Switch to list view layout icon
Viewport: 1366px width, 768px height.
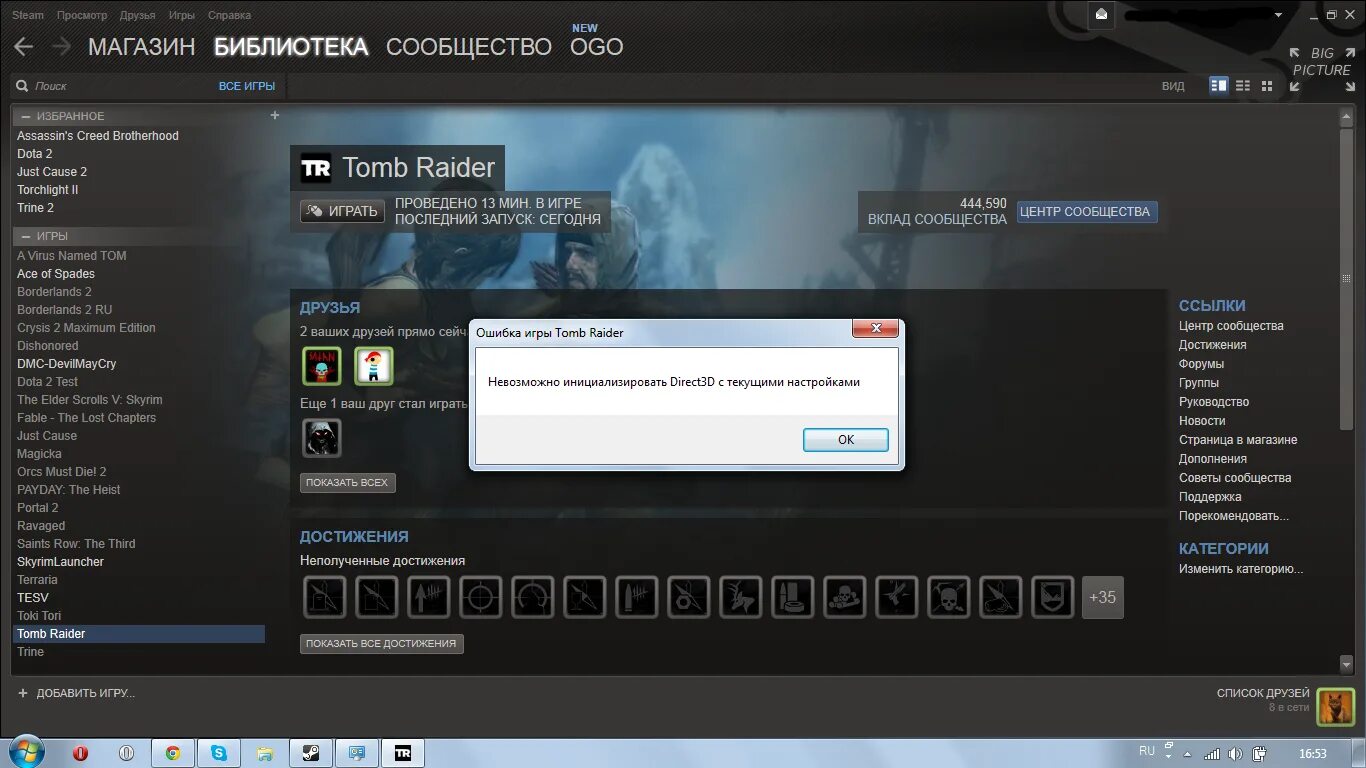pos(1243,86)
